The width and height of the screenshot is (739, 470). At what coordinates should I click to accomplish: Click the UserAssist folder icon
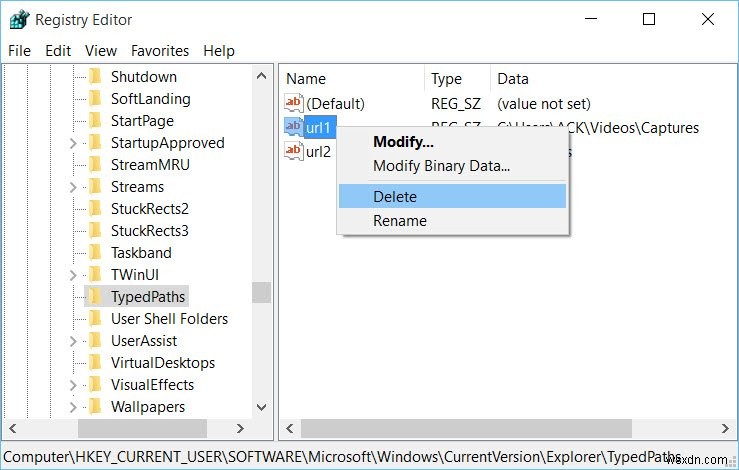(95, 340)
